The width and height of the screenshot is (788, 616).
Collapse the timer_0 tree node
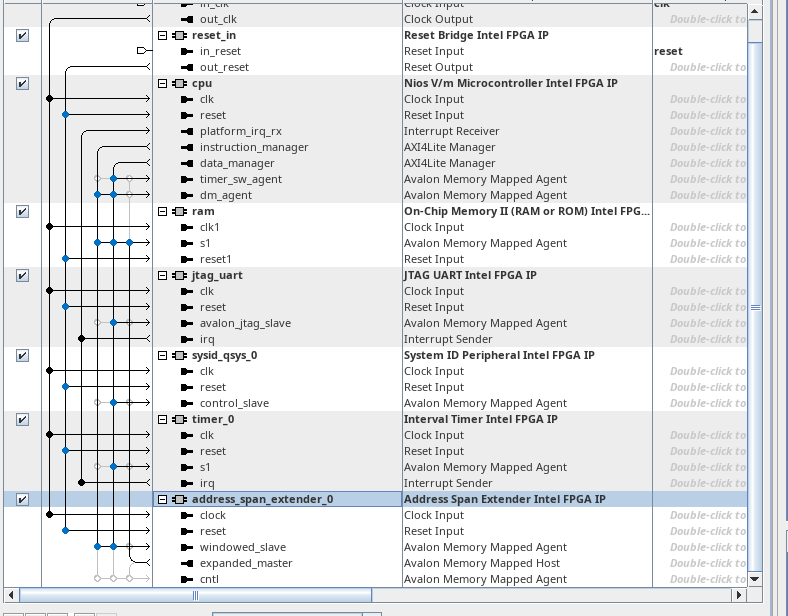point(162,420)
